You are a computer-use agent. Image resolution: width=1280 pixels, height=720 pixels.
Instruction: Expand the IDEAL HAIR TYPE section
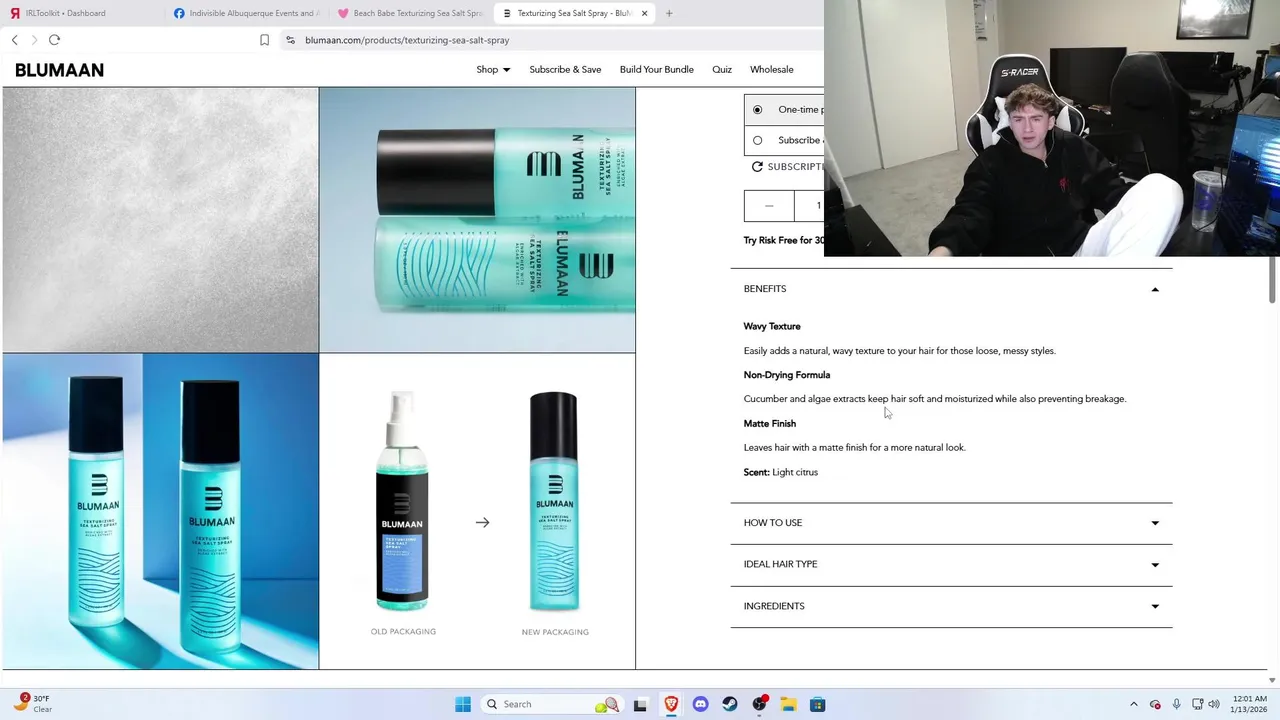coord(951,564)
